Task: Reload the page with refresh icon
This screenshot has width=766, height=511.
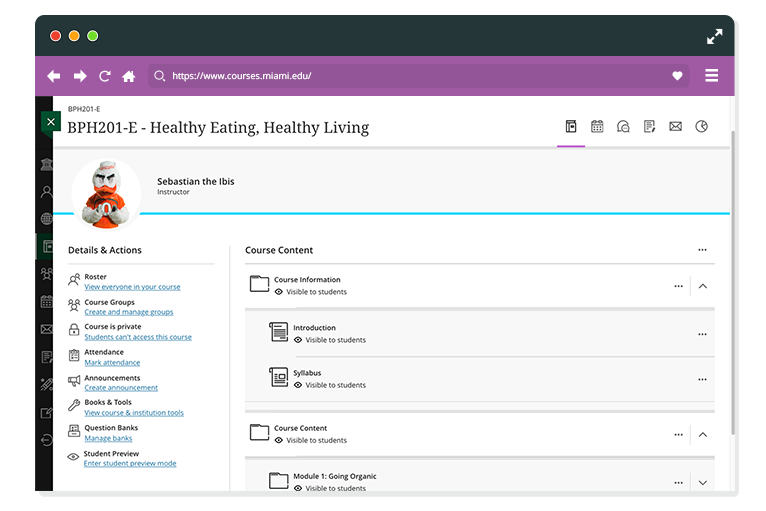Action: coord(105,76)
